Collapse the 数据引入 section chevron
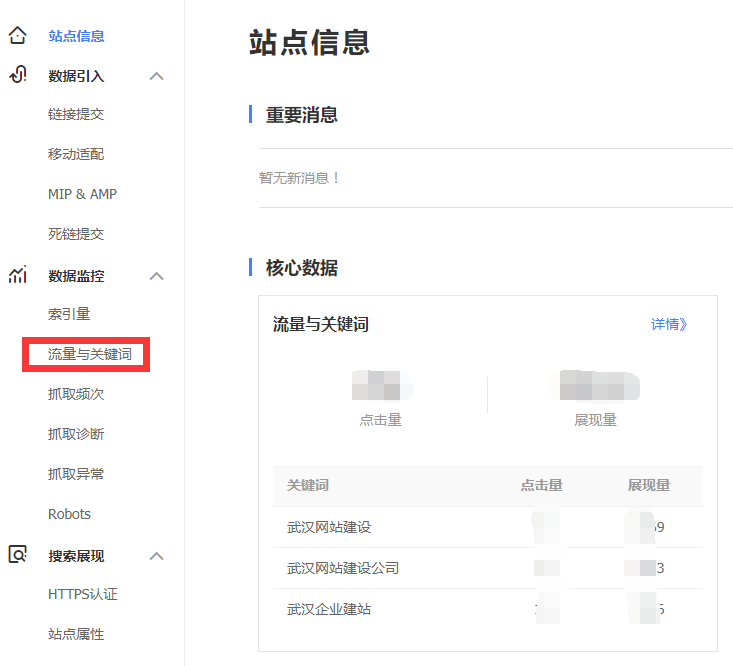733x666 pixels. pos(156,76)
